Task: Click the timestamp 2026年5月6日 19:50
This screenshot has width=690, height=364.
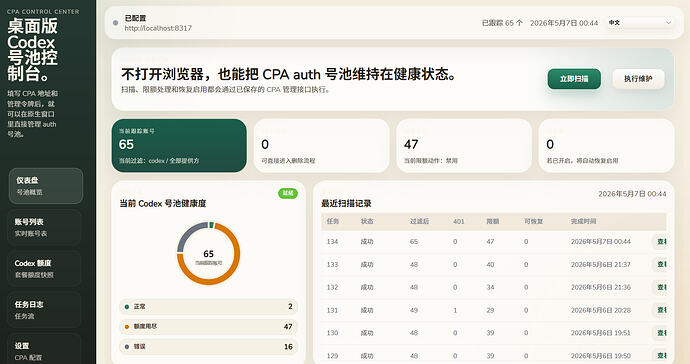Action: [601, 356]
